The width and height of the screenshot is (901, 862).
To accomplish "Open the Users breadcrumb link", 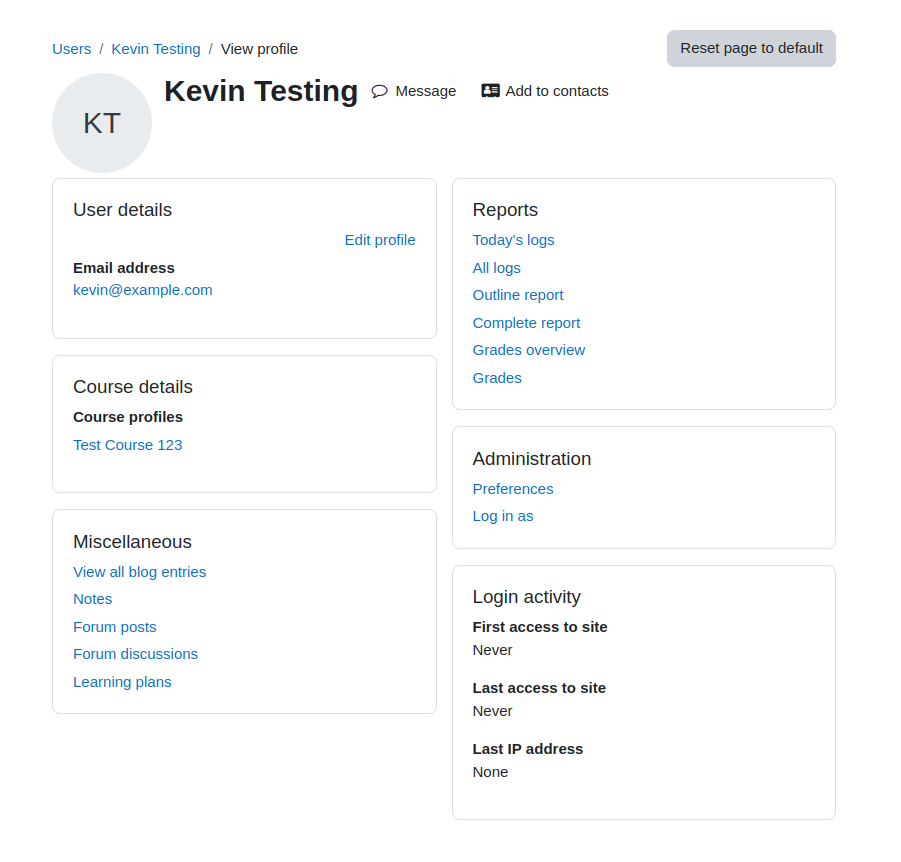I will pyautogui.click(x=72, y=49).
